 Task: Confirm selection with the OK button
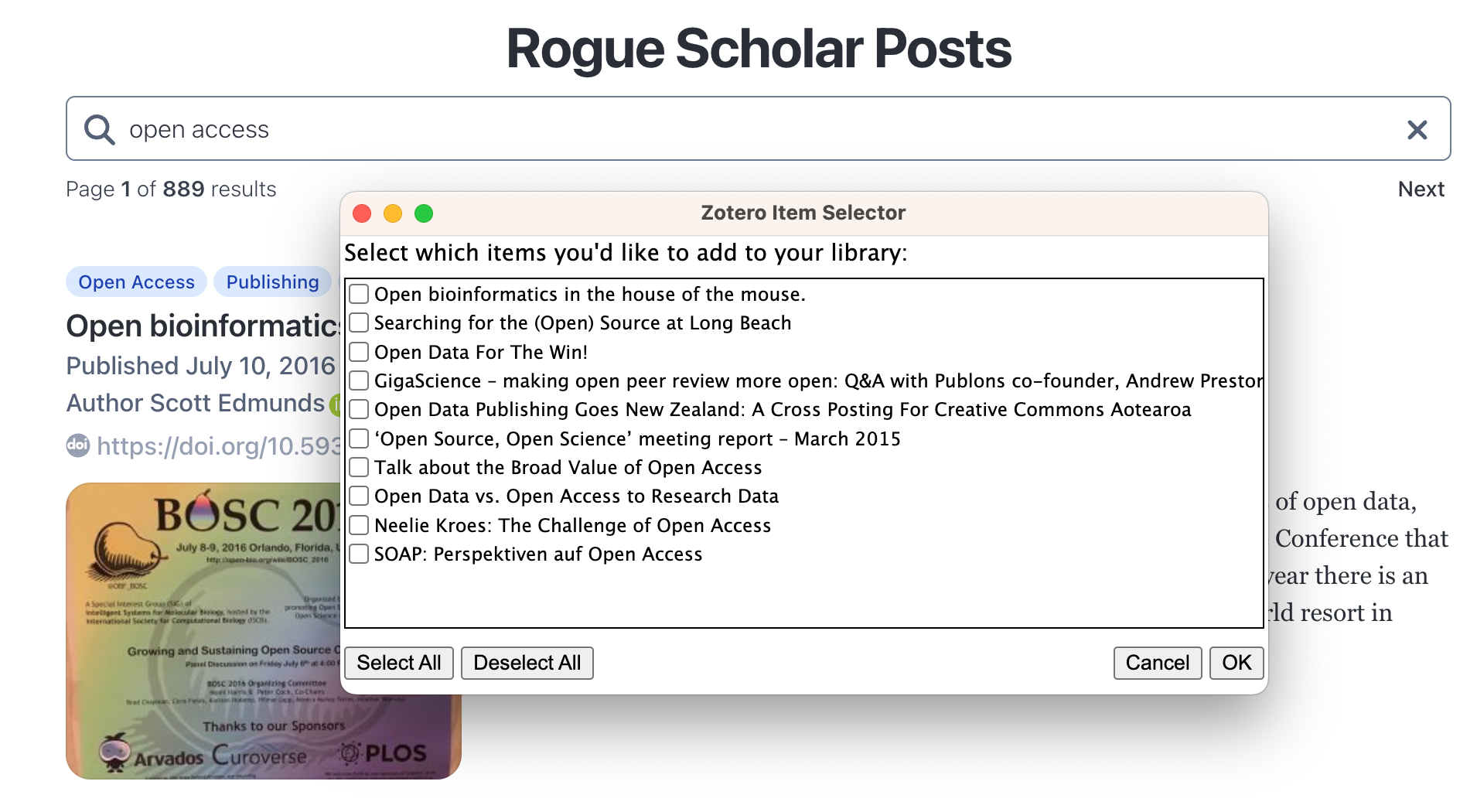coord(1236,663)
